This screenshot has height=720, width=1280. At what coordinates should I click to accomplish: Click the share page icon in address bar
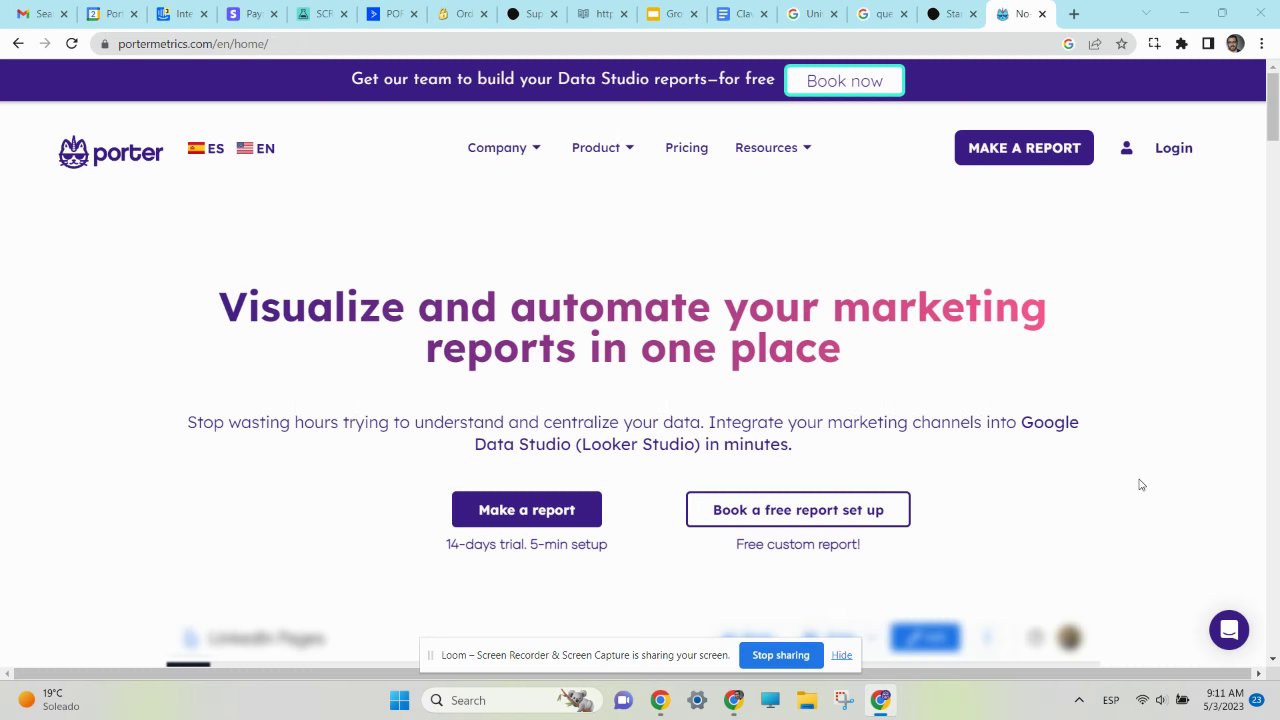coord(1095,44)
